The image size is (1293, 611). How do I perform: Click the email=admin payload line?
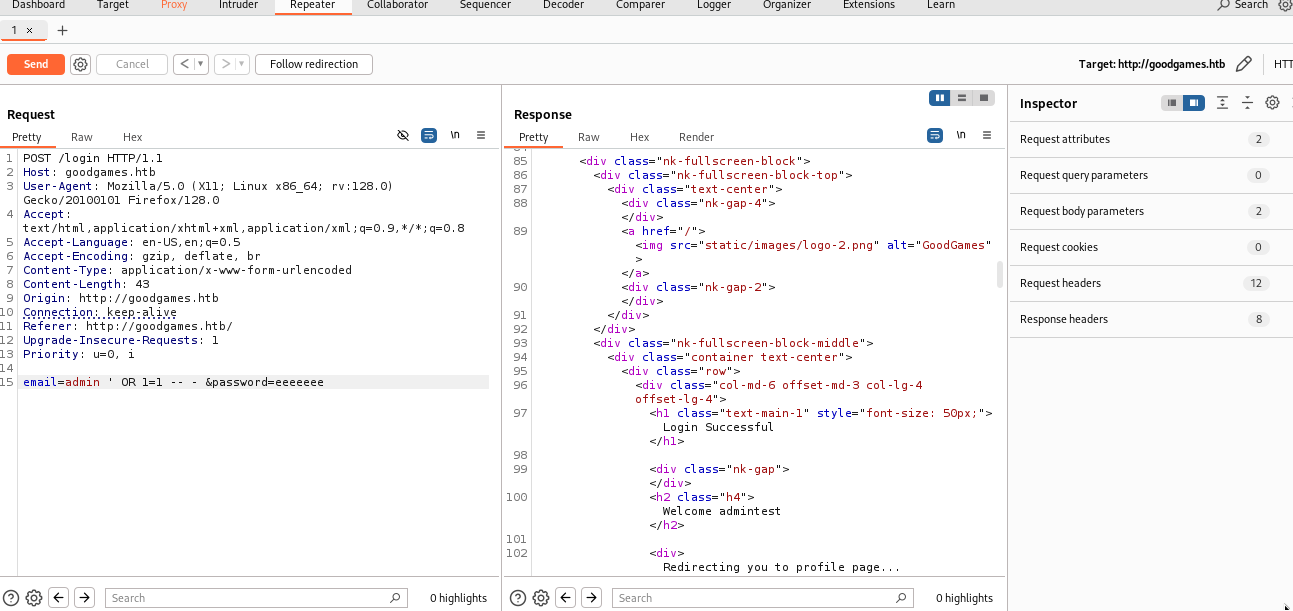256,382
